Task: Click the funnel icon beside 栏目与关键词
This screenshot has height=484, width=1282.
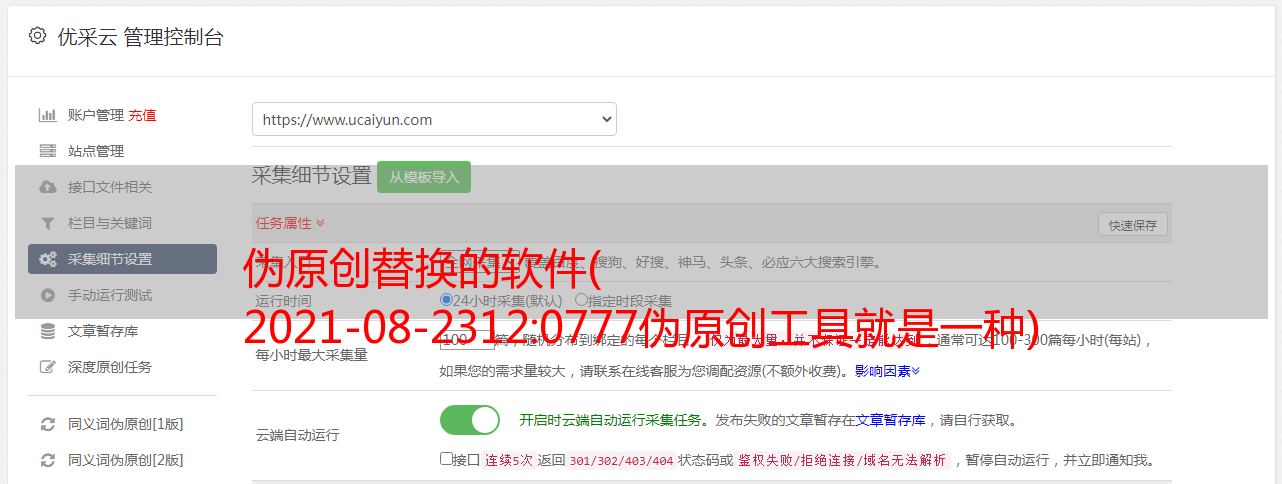Action: (47, 223)
